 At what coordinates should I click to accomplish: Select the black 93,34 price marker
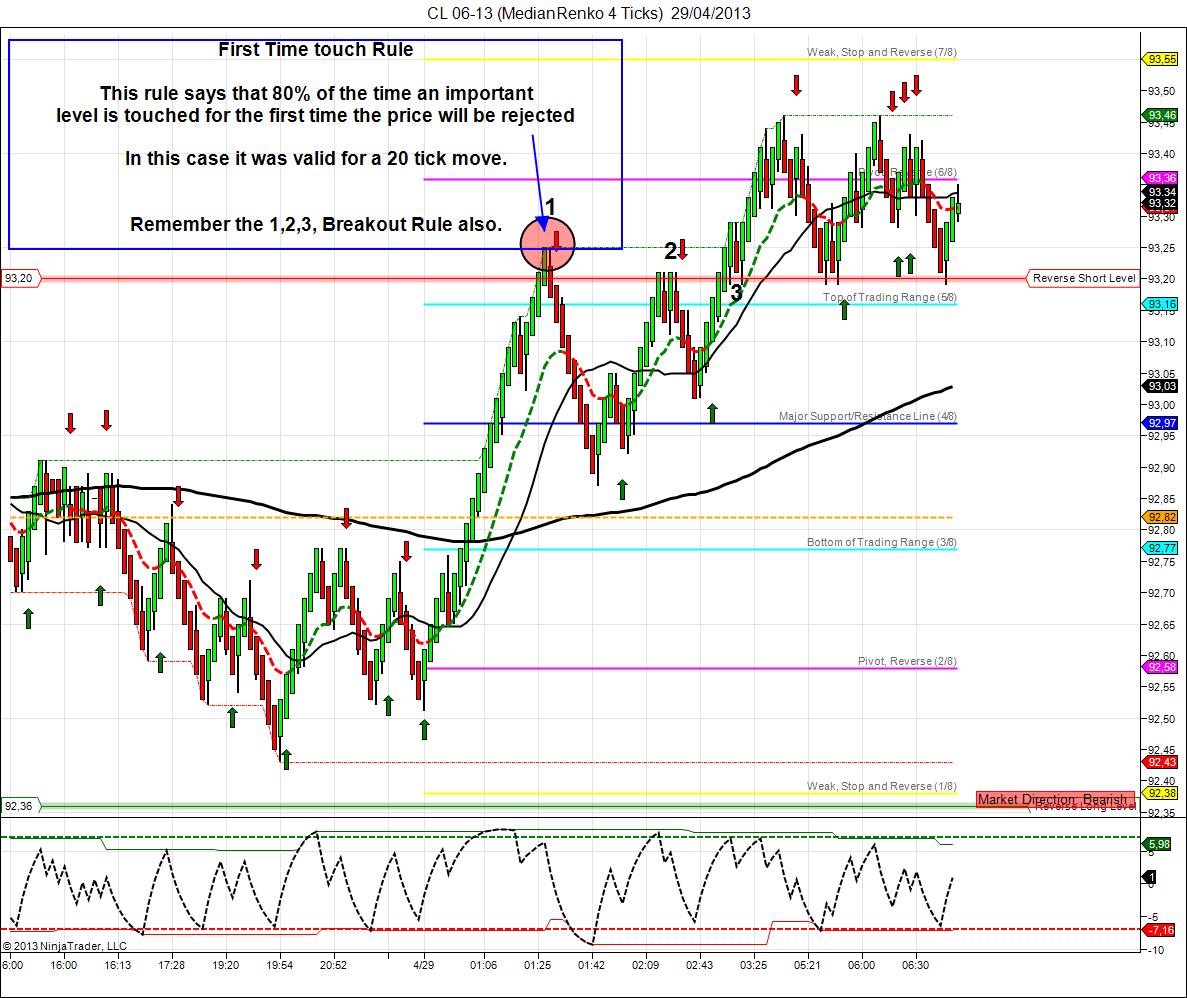coord(1161,192)
